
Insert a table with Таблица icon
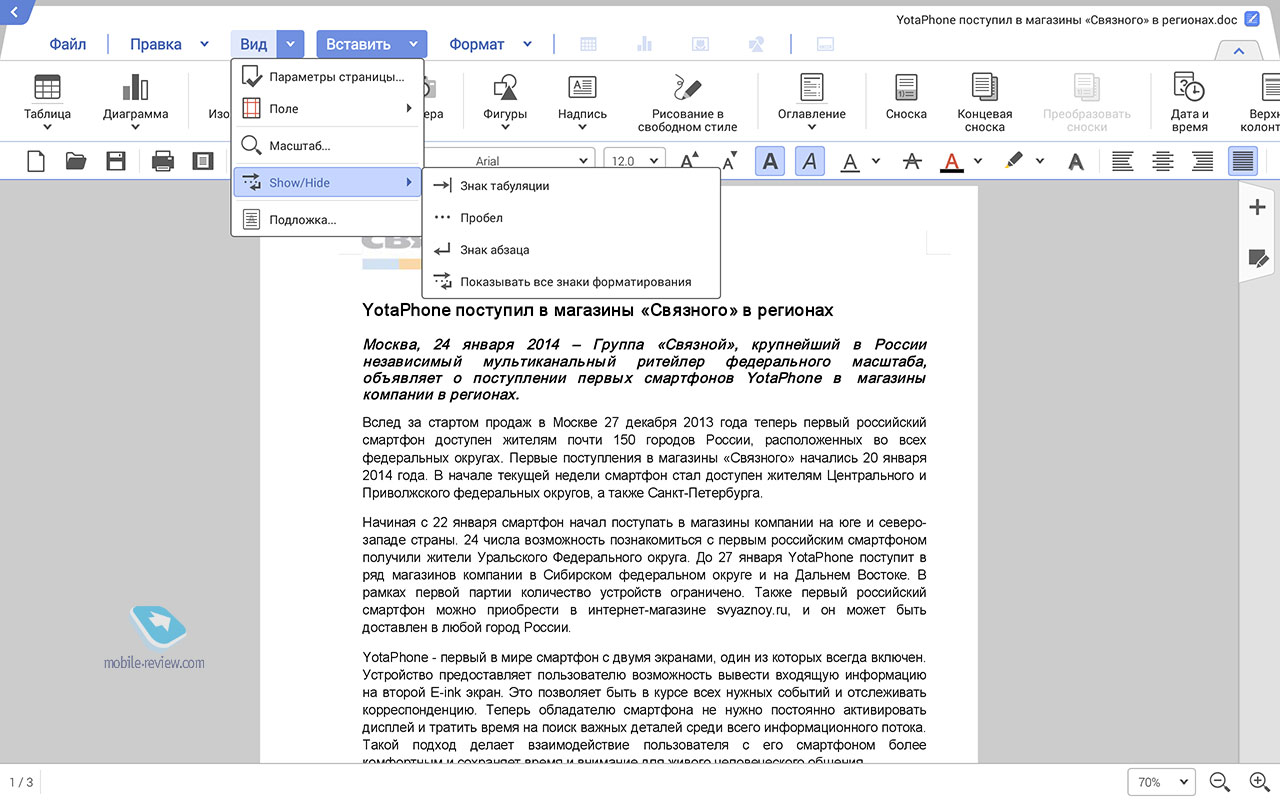point(48,102)
